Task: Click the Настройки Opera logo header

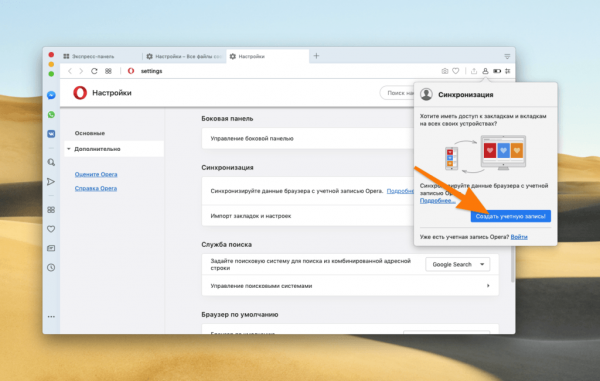Action: point(80,93)
